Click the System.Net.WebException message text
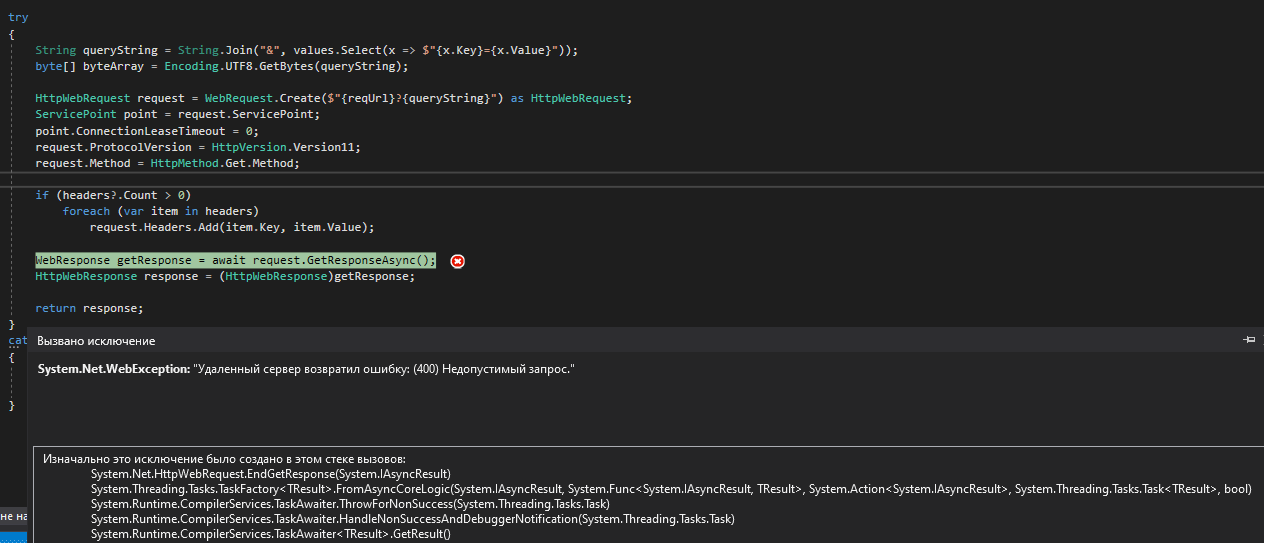This screenshot has height=543, width=1264. [x=306, y=369]
